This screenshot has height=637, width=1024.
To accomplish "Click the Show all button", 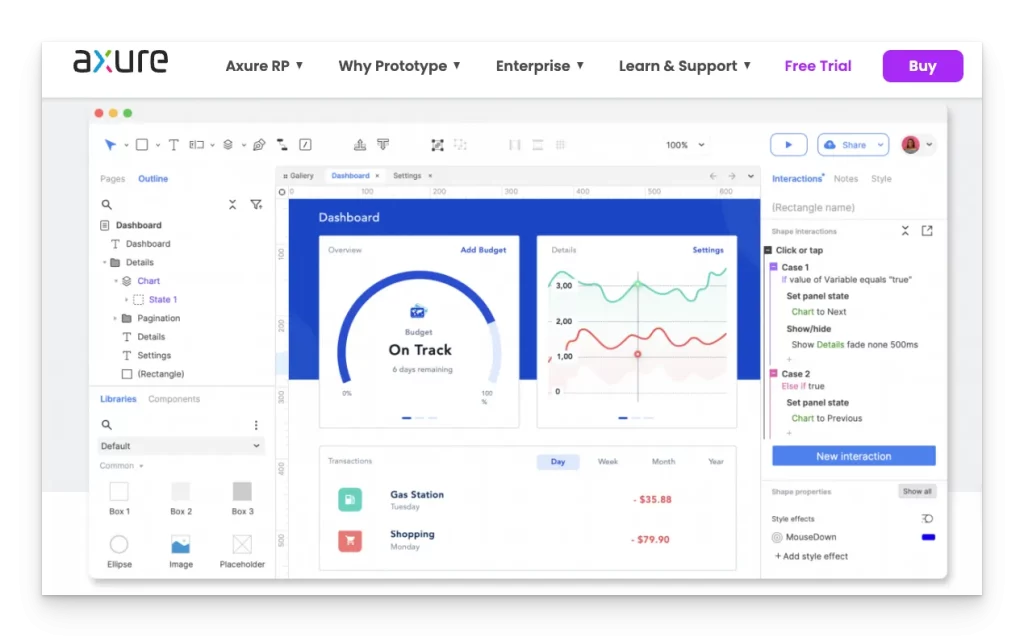I will click(x=917, y=491).
